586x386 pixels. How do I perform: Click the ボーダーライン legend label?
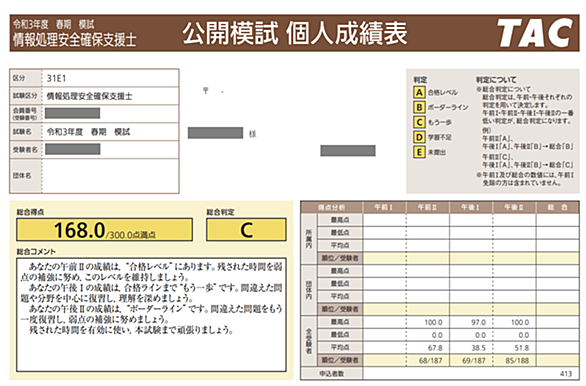(448, 107)
